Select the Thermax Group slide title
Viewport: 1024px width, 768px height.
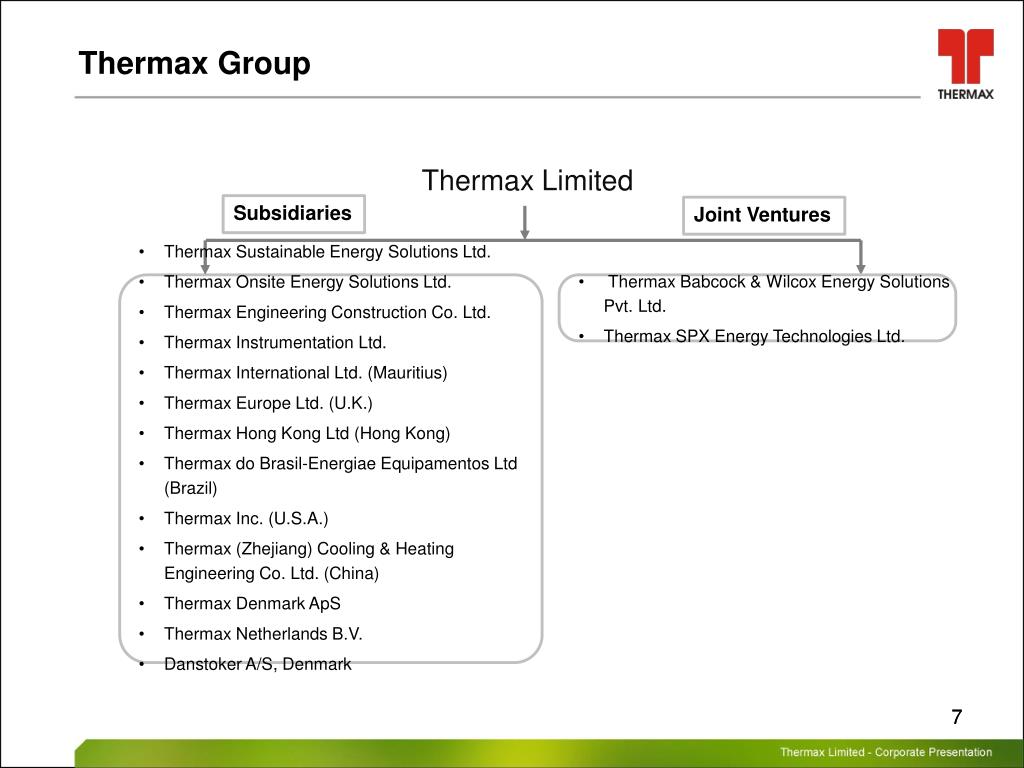(195, 63)
